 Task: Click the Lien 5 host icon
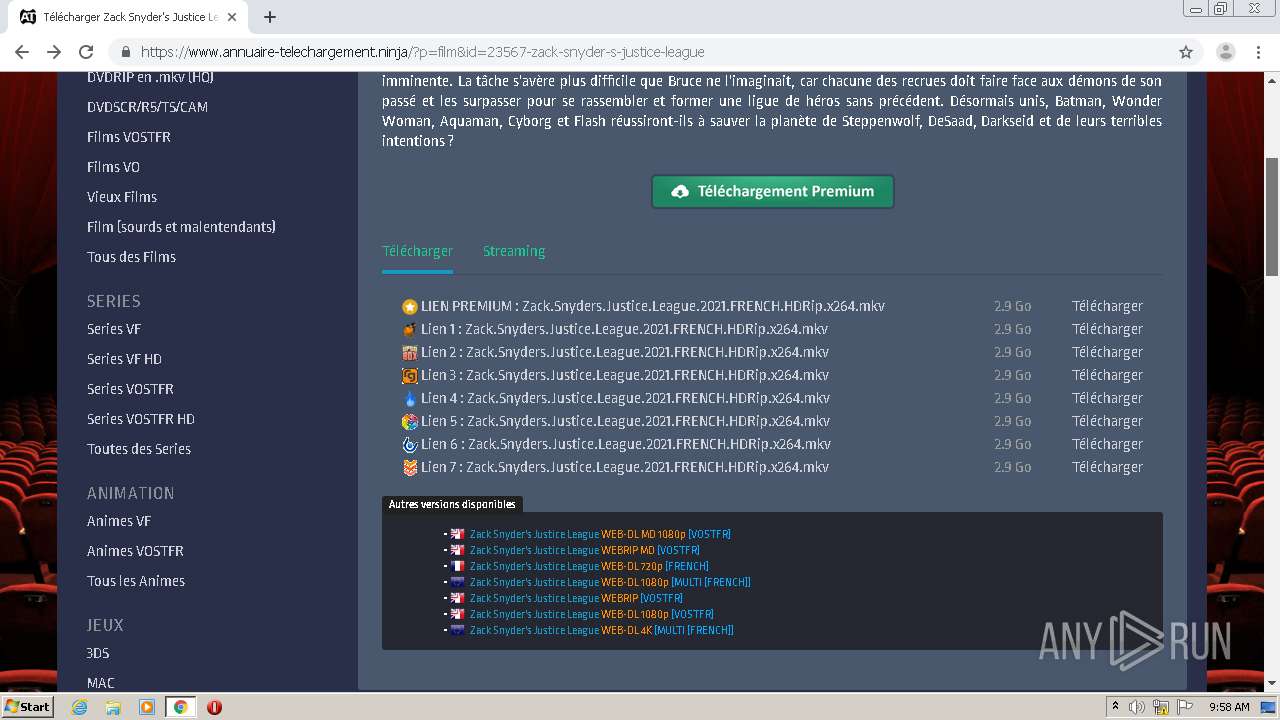click(410, 422)
